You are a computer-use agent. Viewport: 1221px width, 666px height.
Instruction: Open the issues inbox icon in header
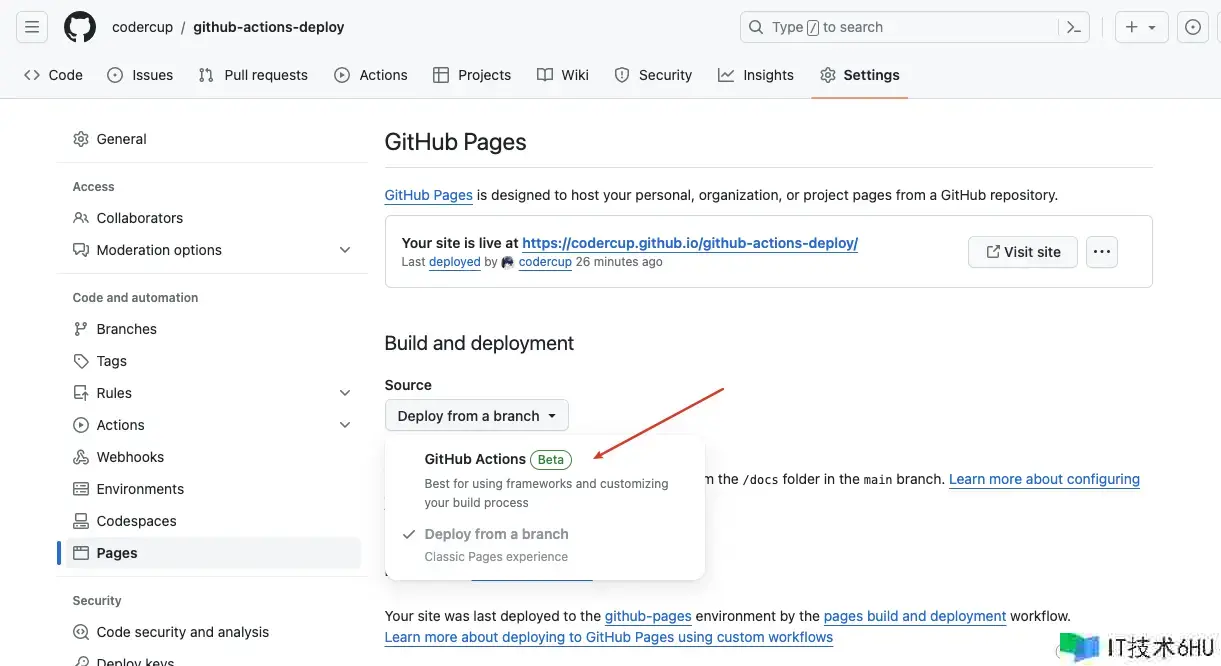coord(1192,27)
